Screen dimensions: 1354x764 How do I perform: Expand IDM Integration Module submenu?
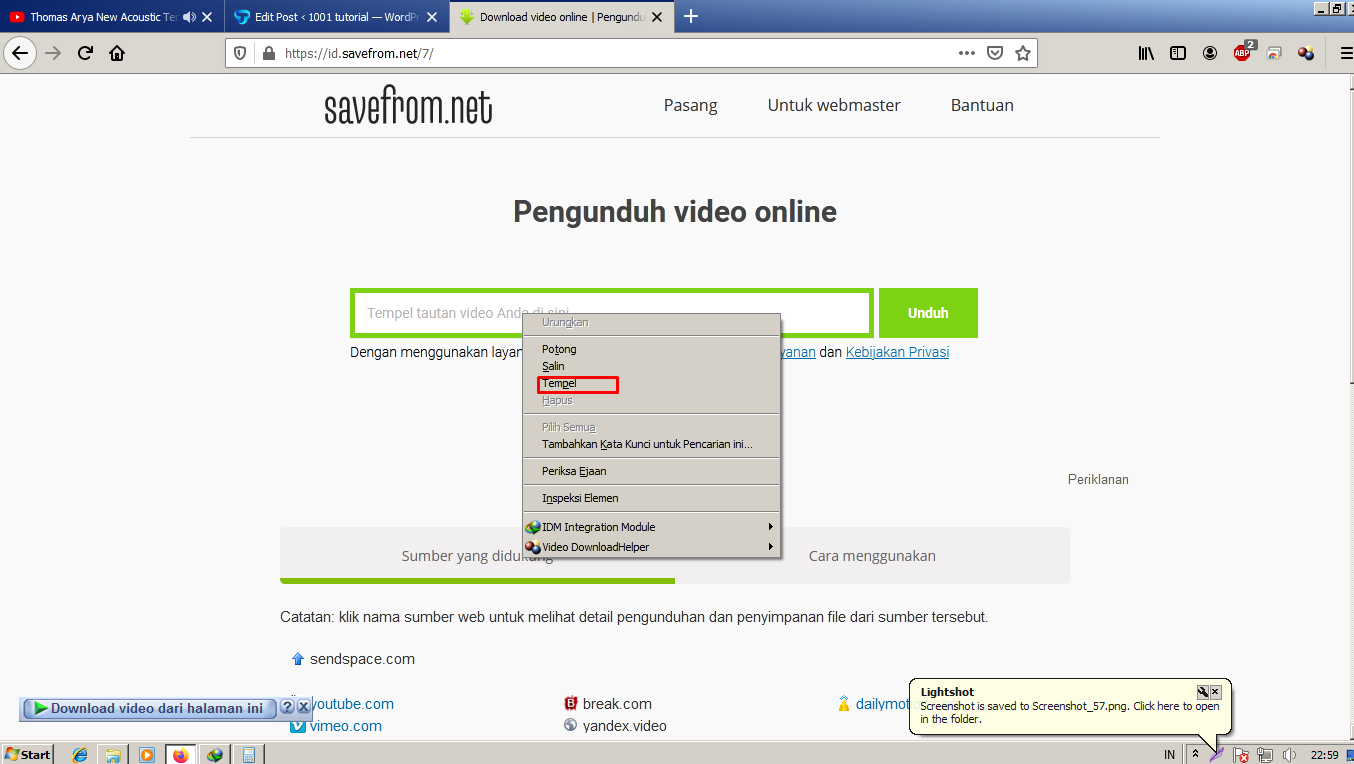click(x=651, y=527)
